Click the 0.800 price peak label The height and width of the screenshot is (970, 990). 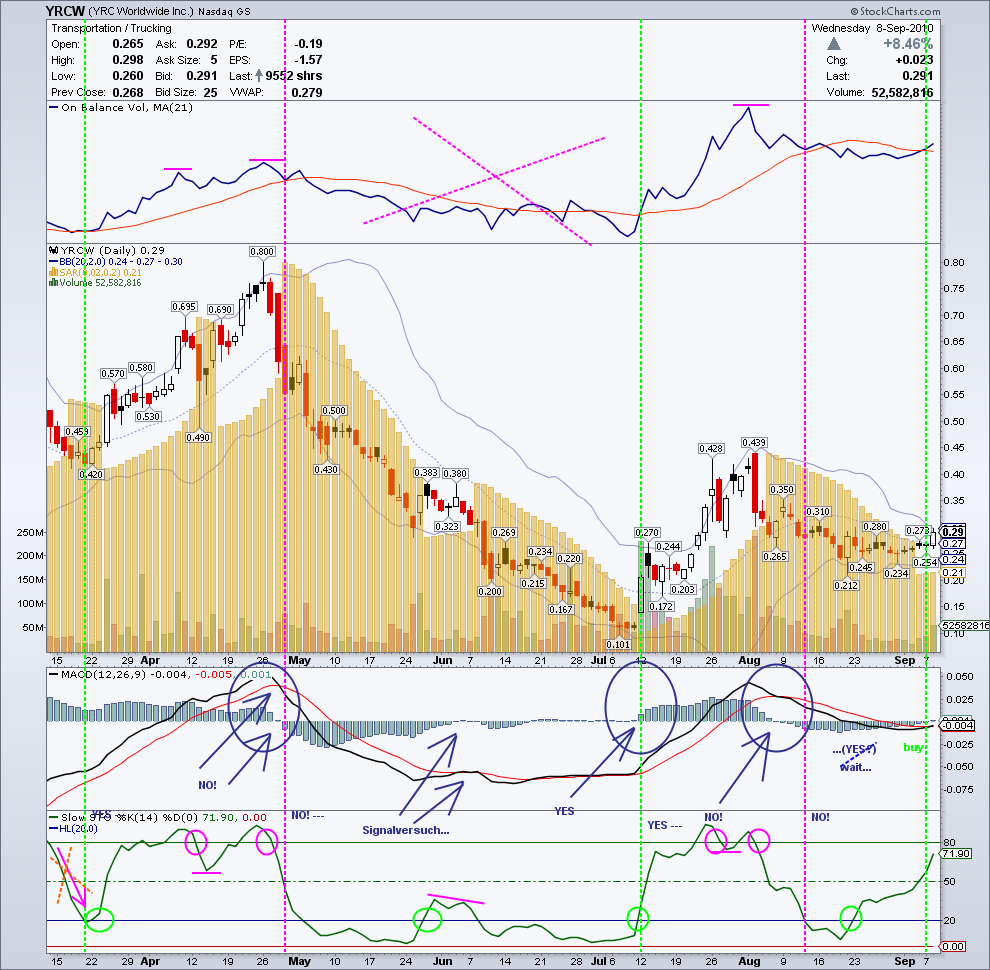[x=262, y=251]
